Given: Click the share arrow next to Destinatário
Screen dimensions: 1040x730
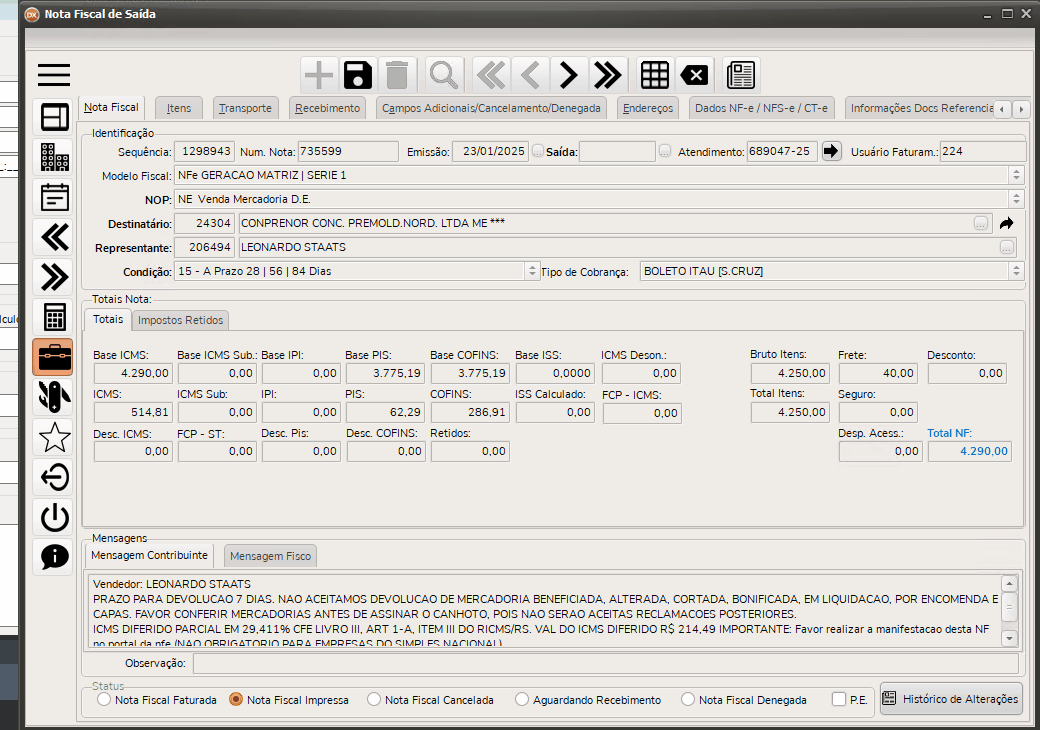Looking at the screenshot, I should [x=1006, y=223].
